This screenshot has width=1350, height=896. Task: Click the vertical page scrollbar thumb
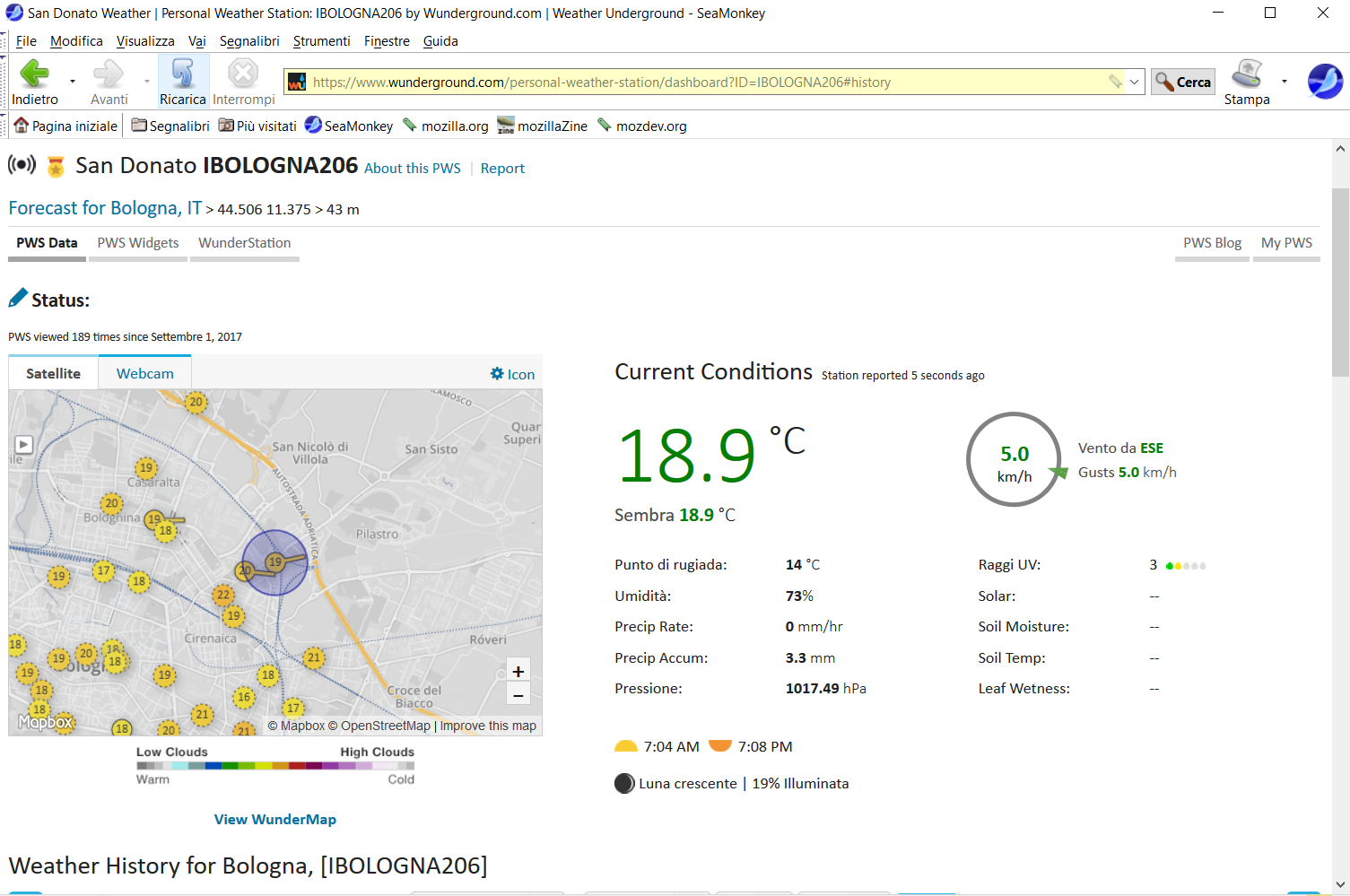[x=1340, y=283]
